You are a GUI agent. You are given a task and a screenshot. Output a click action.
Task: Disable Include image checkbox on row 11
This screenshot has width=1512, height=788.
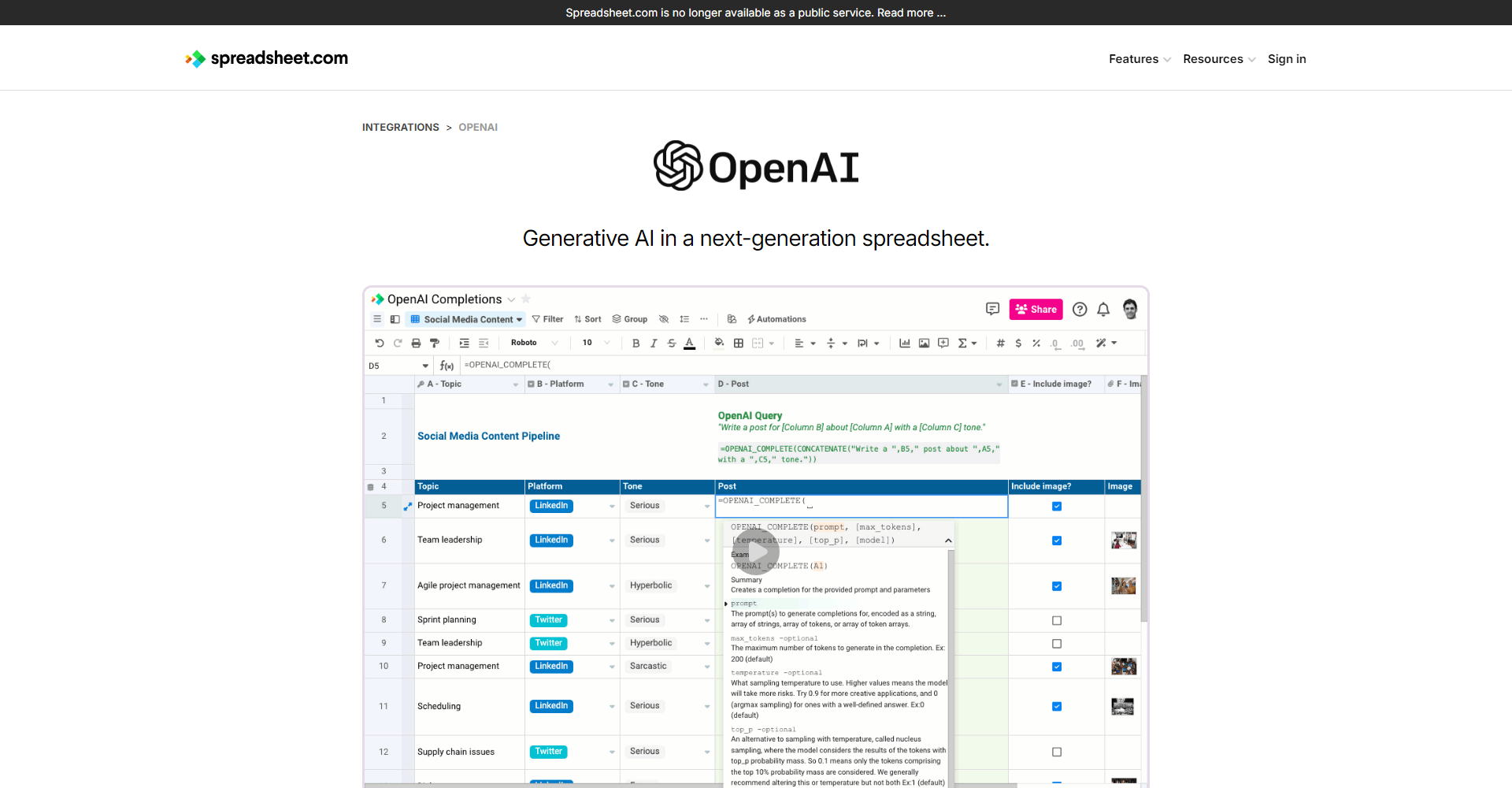1057,707
